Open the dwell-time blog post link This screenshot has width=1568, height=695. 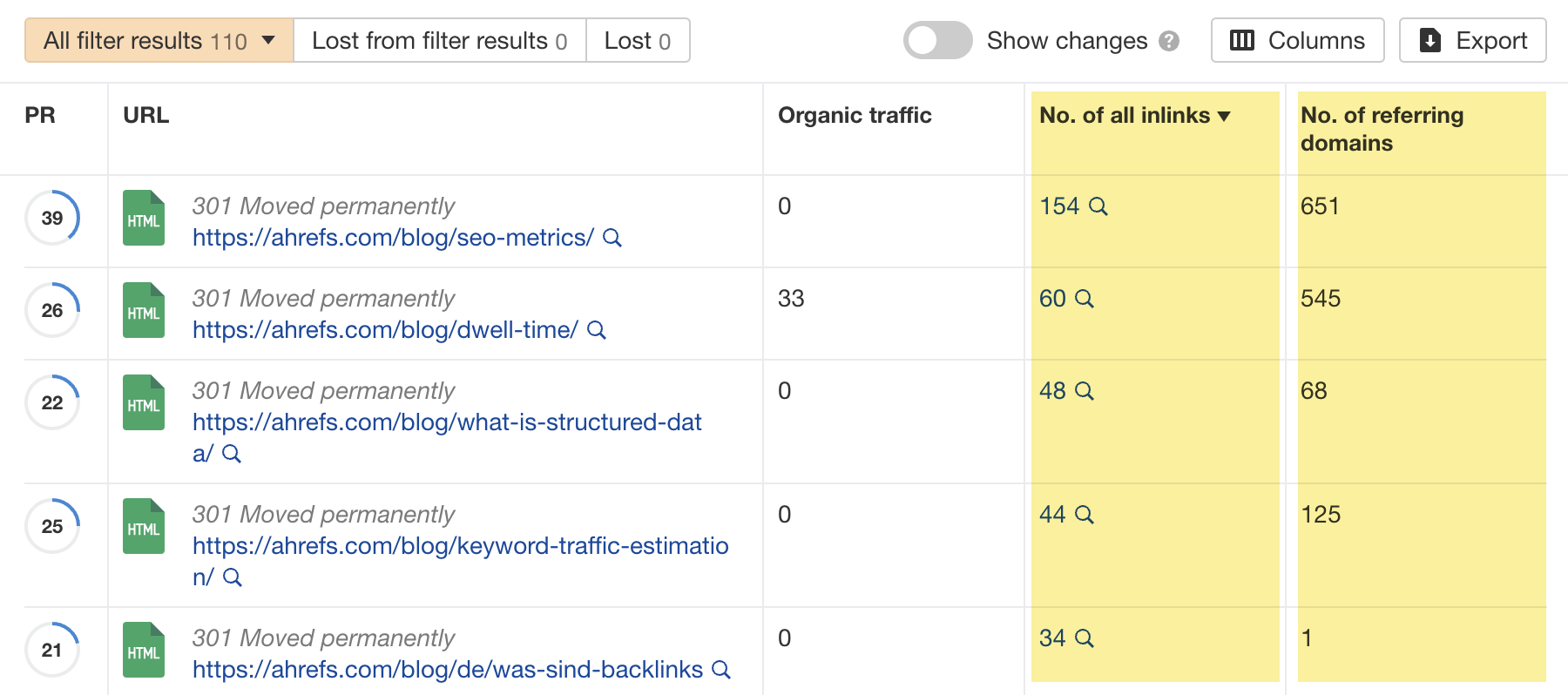pyautogui.click(x=385, y=330)
